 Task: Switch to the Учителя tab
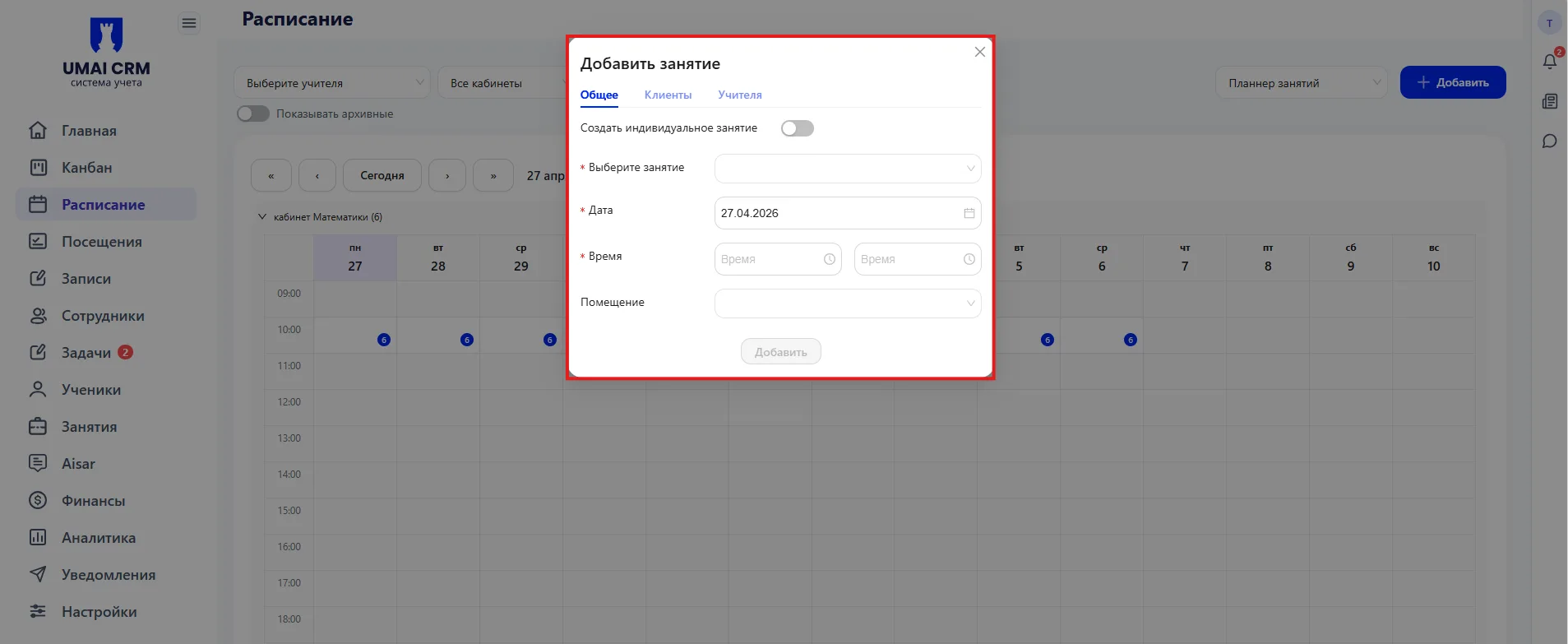pos(740,95)
